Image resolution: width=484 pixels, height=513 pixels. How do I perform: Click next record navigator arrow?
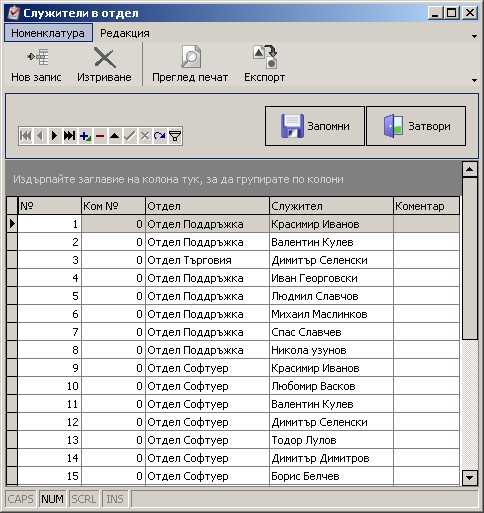click(x=54, y=136)
